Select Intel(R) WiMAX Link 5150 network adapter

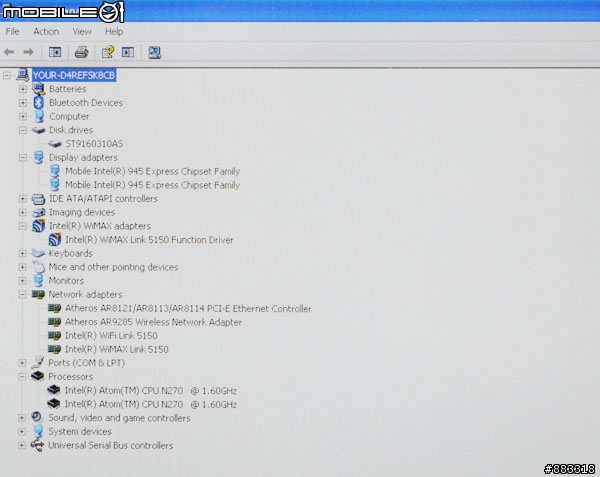click(116, 349)
